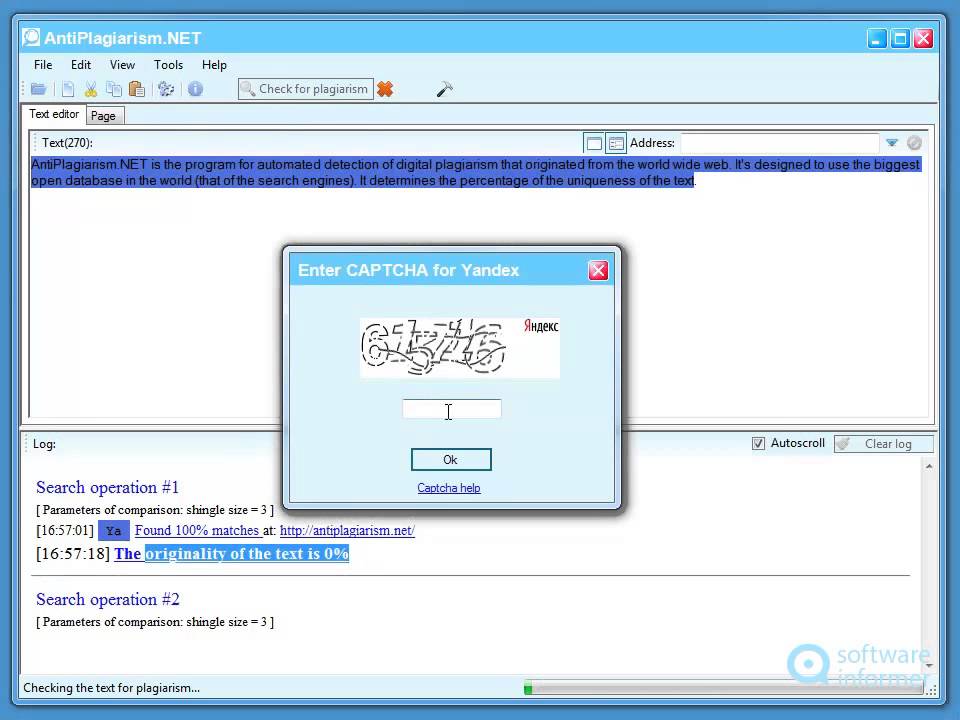Switch to the Text editor tab
Viewport: 960px width, 720px height.
click(54, 114)
